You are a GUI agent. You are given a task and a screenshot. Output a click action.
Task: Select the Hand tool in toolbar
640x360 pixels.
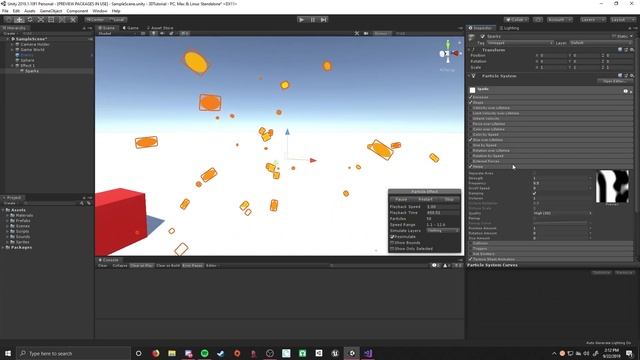8,20
